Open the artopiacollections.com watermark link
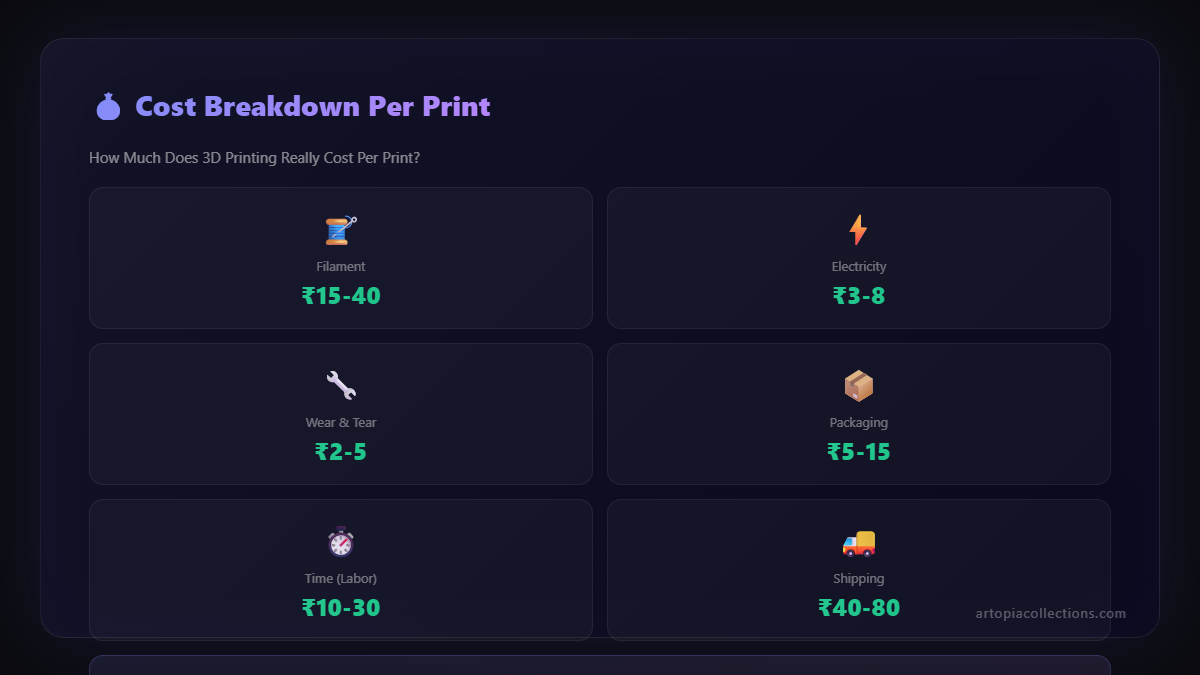Viewport: 1200px width, 675px height. [1050, 614]
